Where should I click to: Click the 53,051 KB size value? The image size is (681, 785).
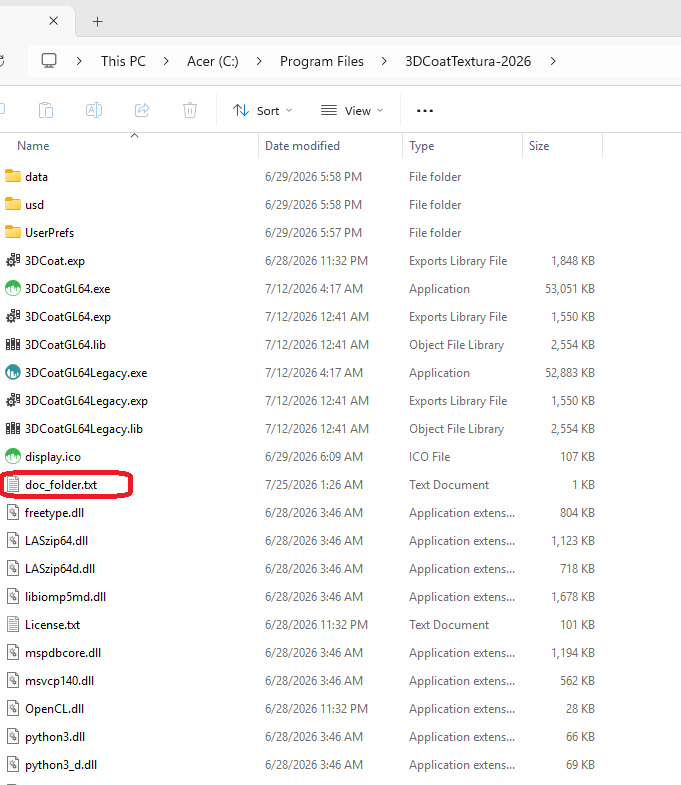coord(570,289)
